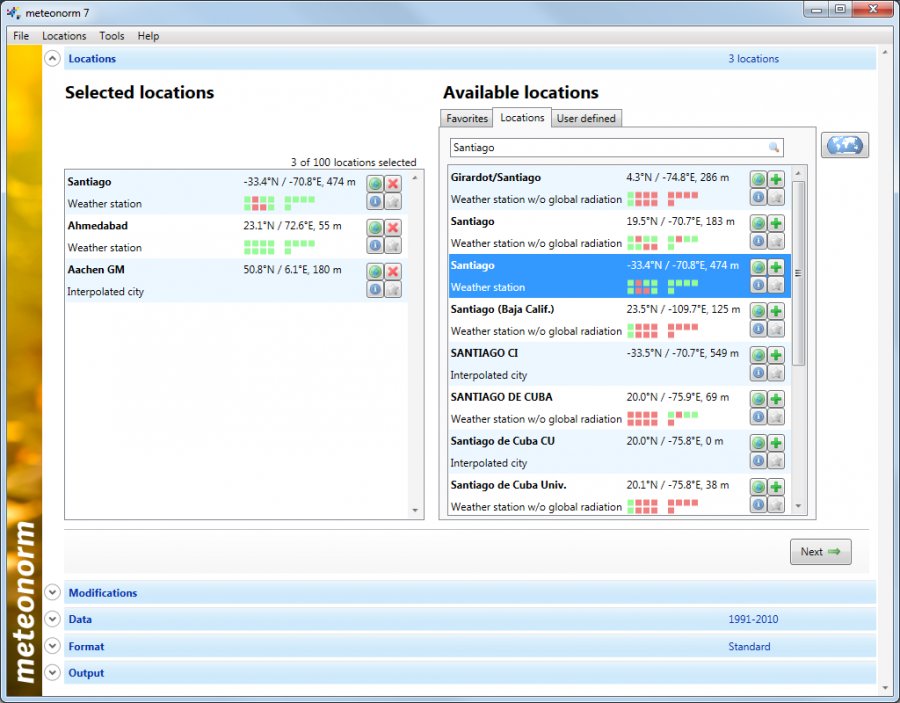This screenshot has width=900, height=703.
Task: Click the magnifier icon in search box
Action: [774, 147]
